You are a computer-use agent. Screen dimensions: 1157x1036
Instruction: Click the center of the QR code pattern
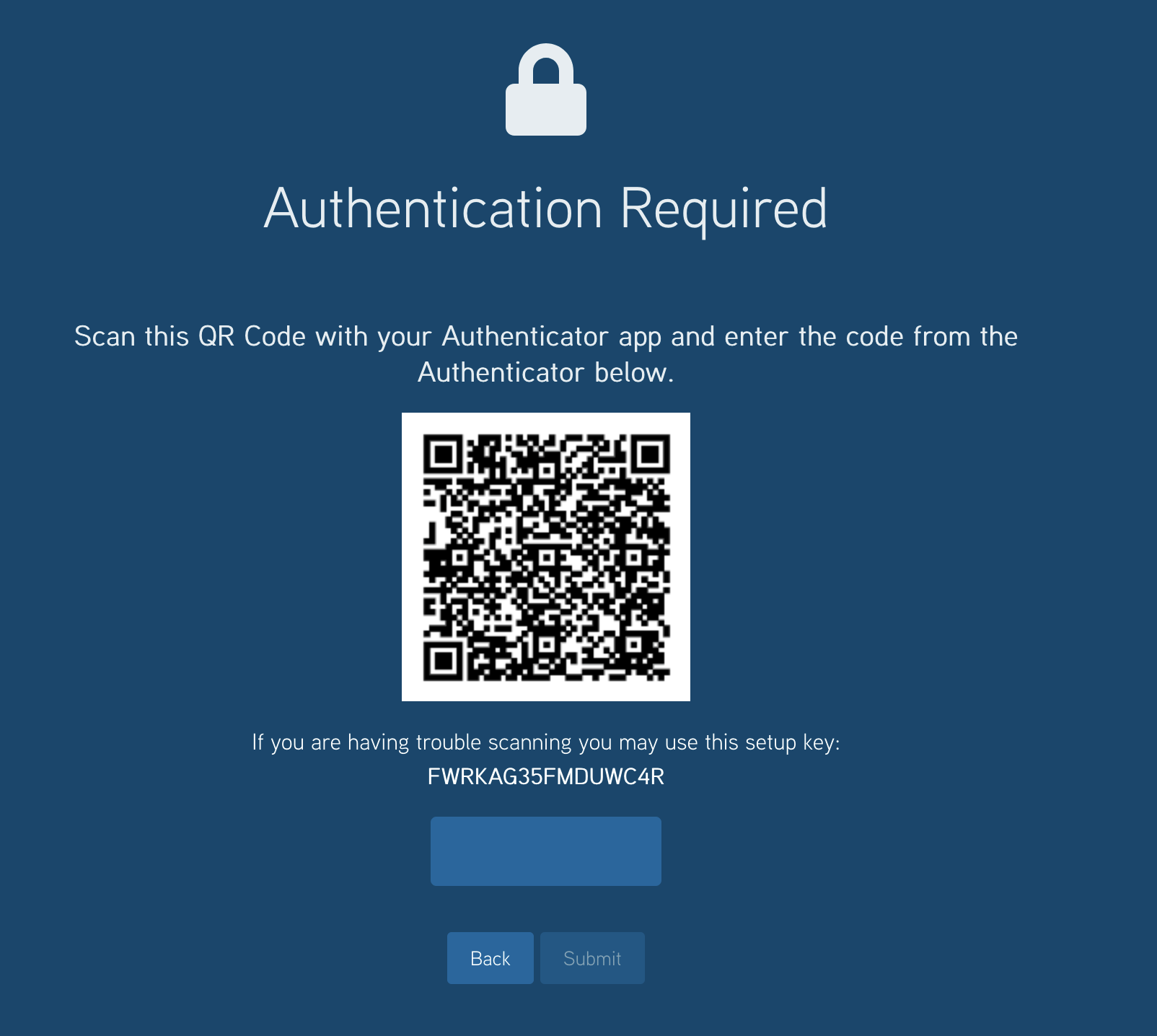pos(546,557)
